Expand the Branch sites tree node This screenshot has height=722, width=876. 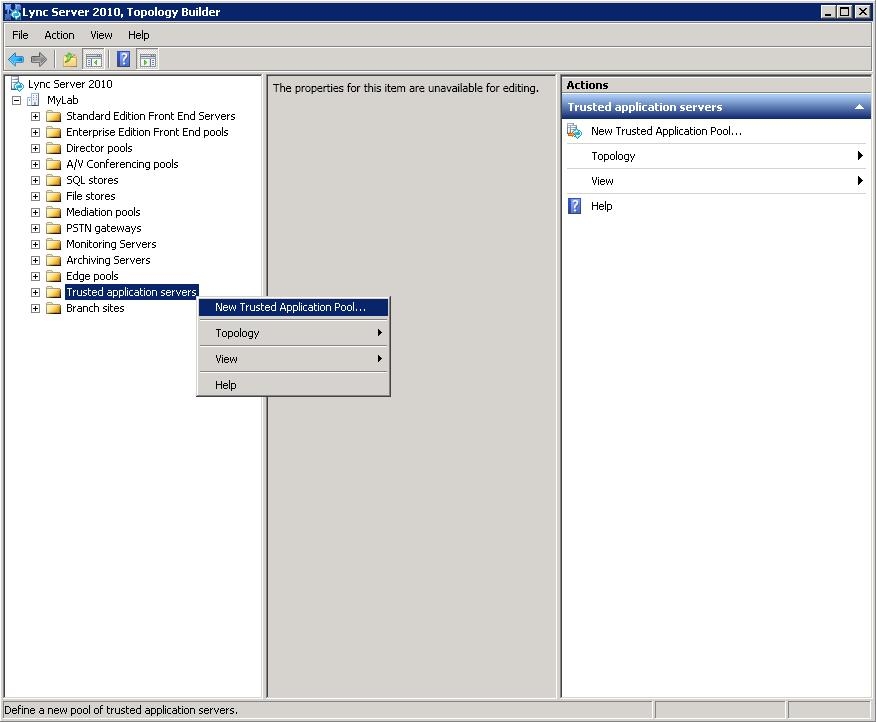35,308
